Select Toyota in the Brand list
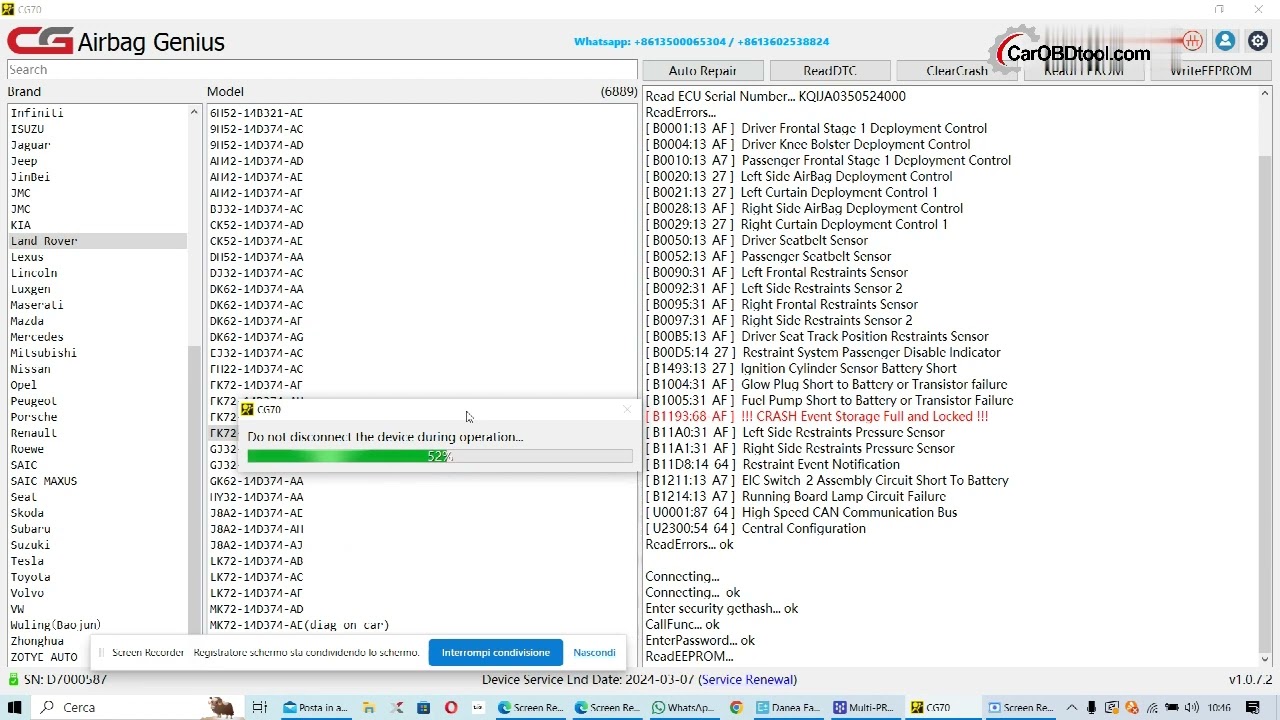This screenshot has height=720, width=1280. tap(97, 577)
